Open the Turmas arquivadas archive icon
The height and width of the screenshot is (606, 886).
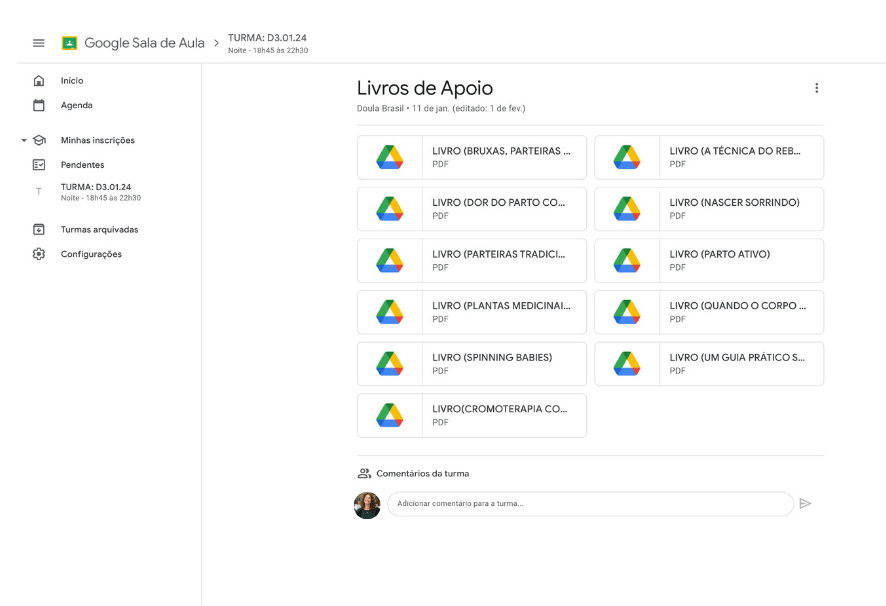click(x=39, y=229)
